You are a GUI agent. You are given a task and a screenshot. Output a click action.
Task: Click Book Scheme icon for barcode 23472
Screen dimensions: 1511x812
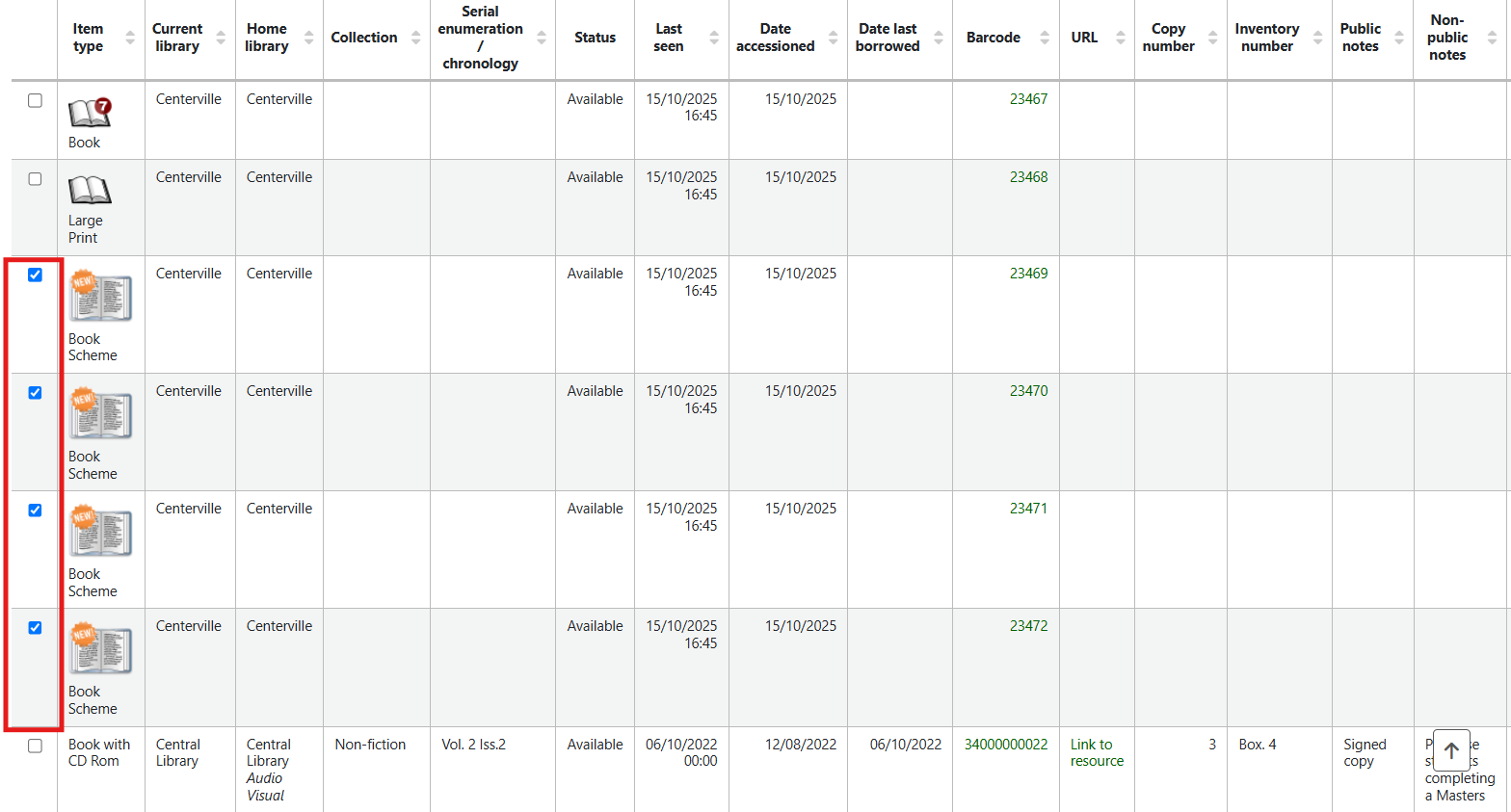click(x=100, y=650)
